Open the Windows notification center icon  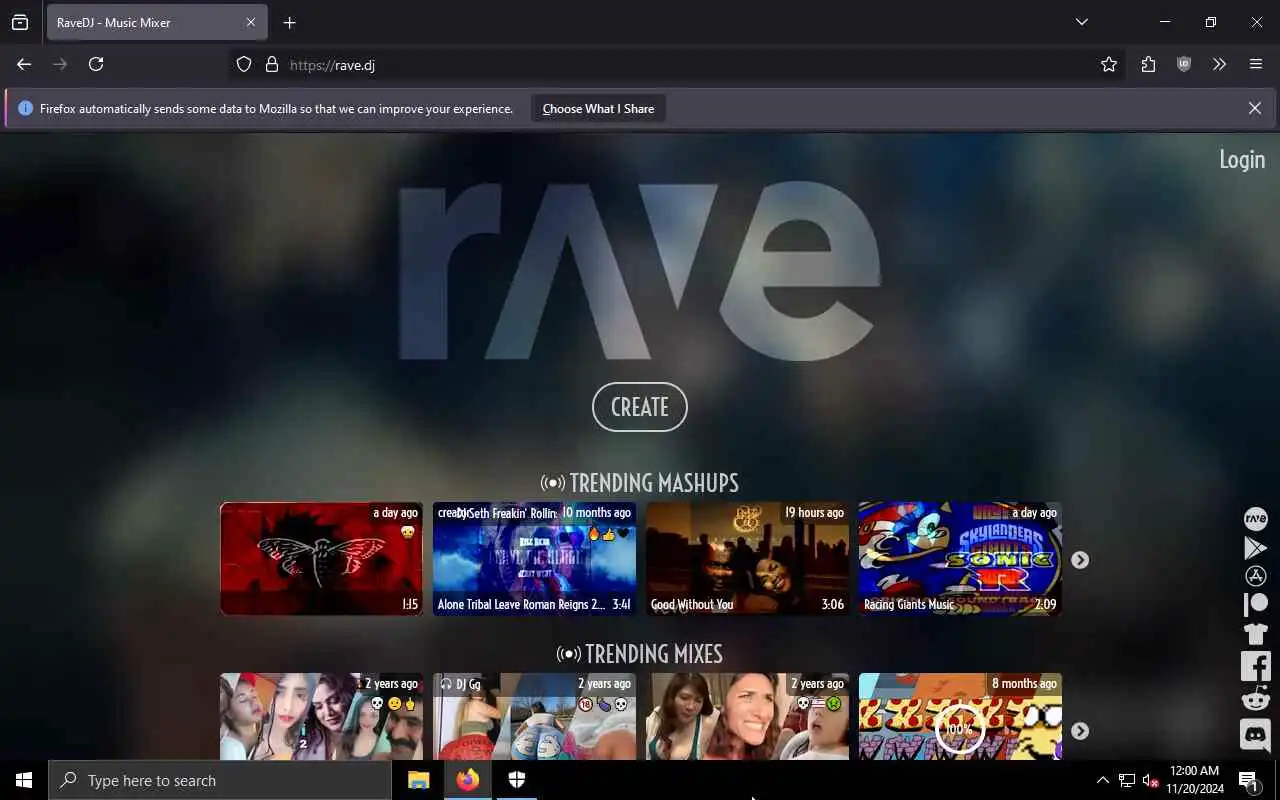coord(1249,780)
